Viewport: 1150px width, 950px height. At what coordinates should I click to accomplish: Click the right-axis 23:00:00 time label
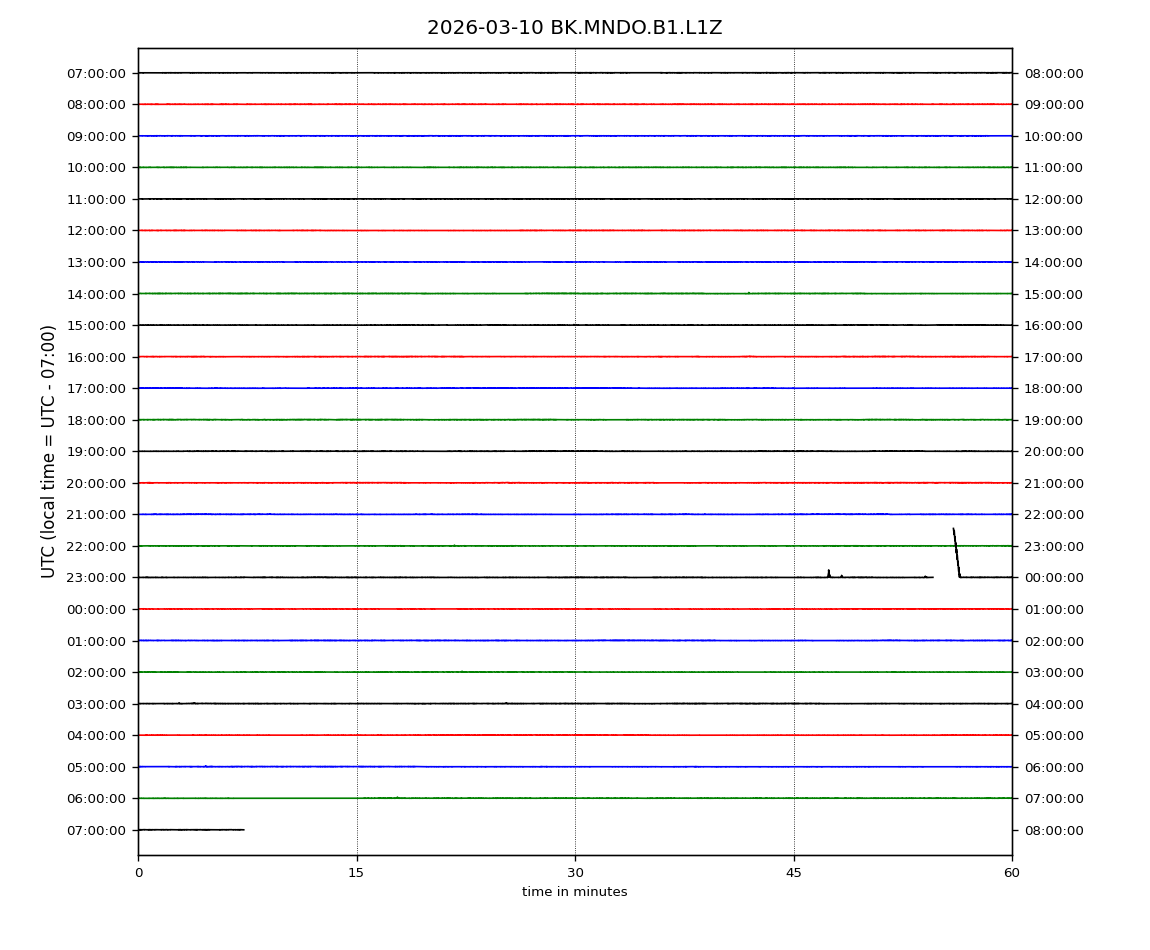pos(1053,546)
